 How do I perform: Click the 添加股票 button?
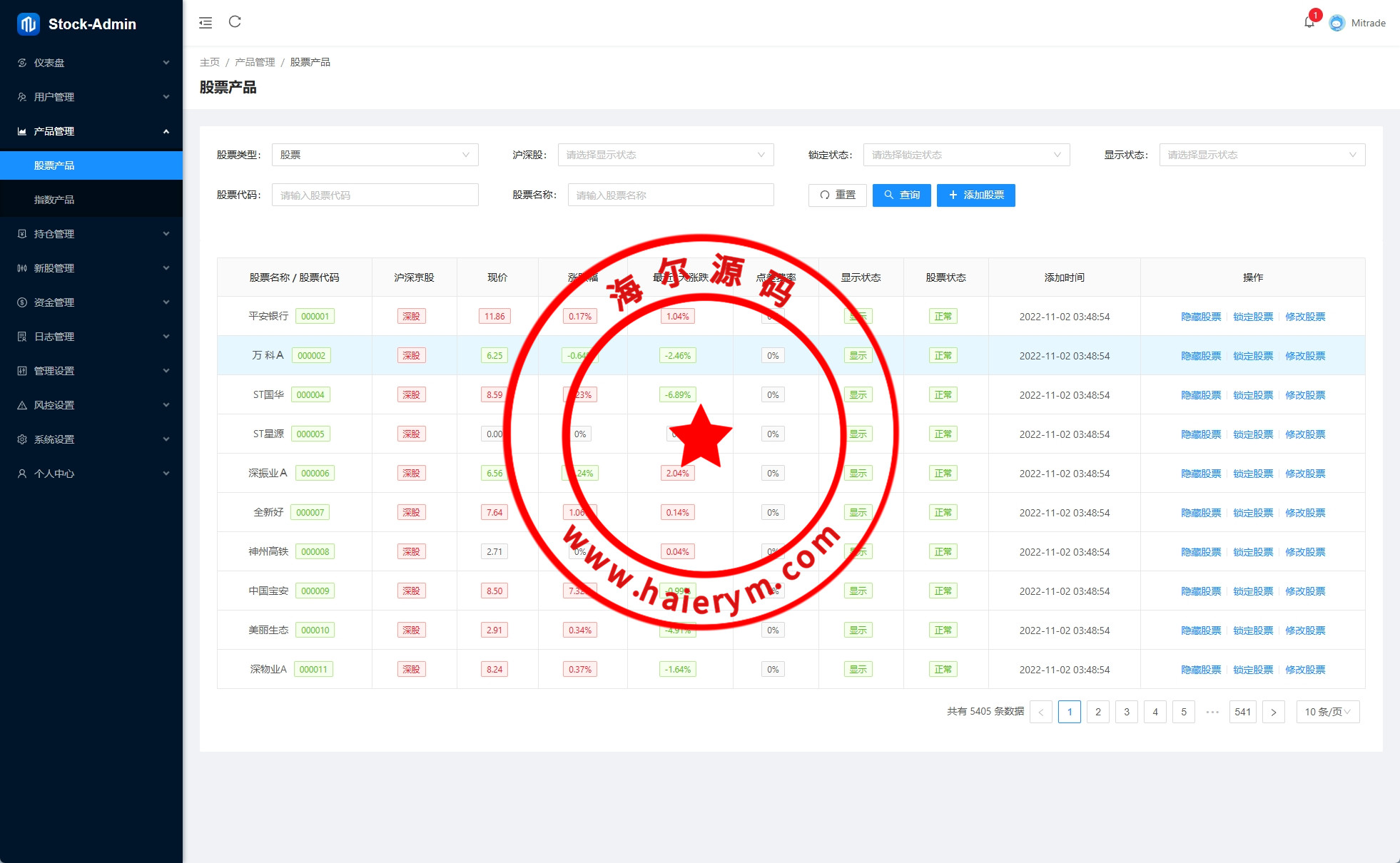[975, 195]
